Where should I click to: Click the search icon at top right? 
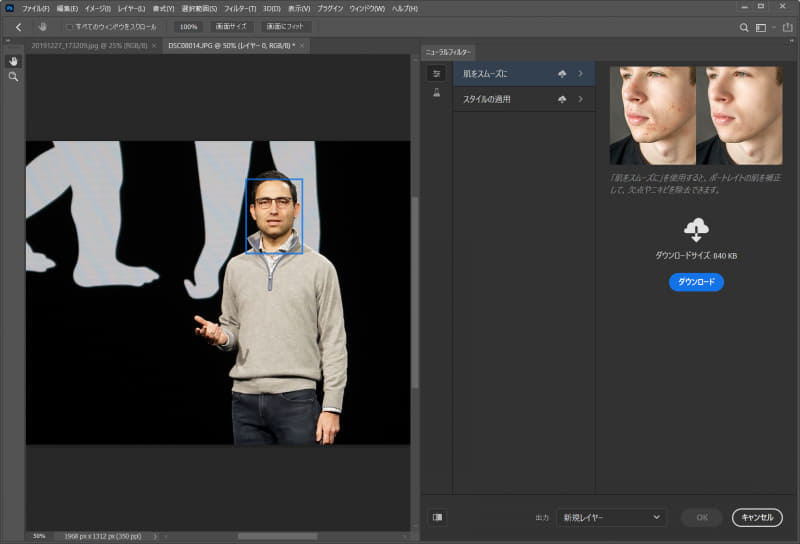pos(743,27)
